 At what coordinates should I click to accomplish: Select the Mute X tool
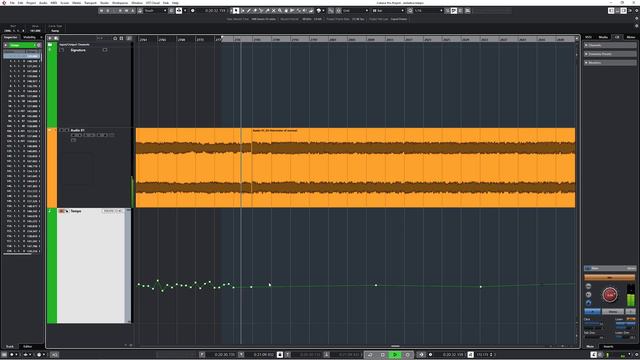tap(273, 11)
